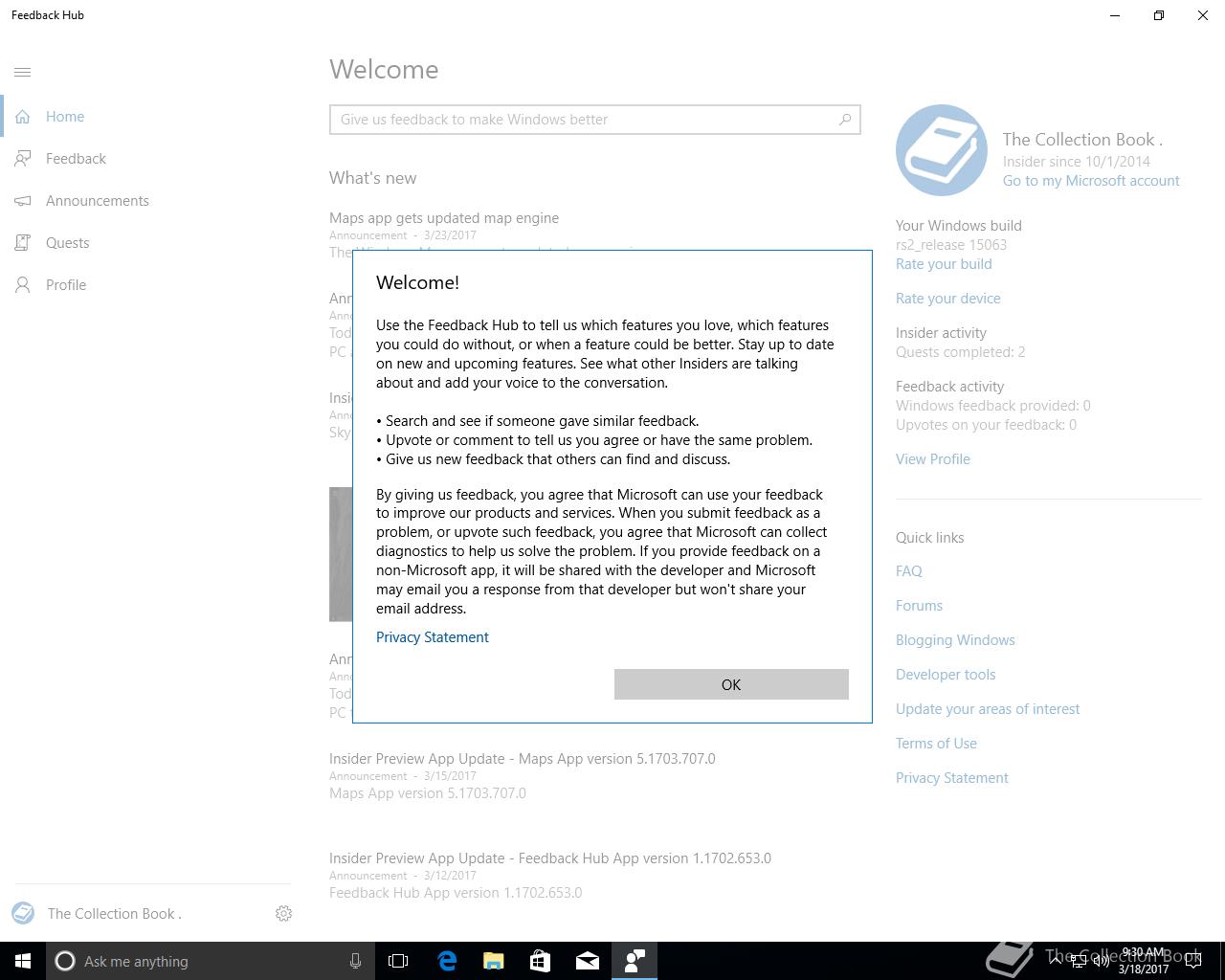Open the Profile person icon
This screenshot has width=1225, height=980.
pyautogui.click(x=23, y=285)
